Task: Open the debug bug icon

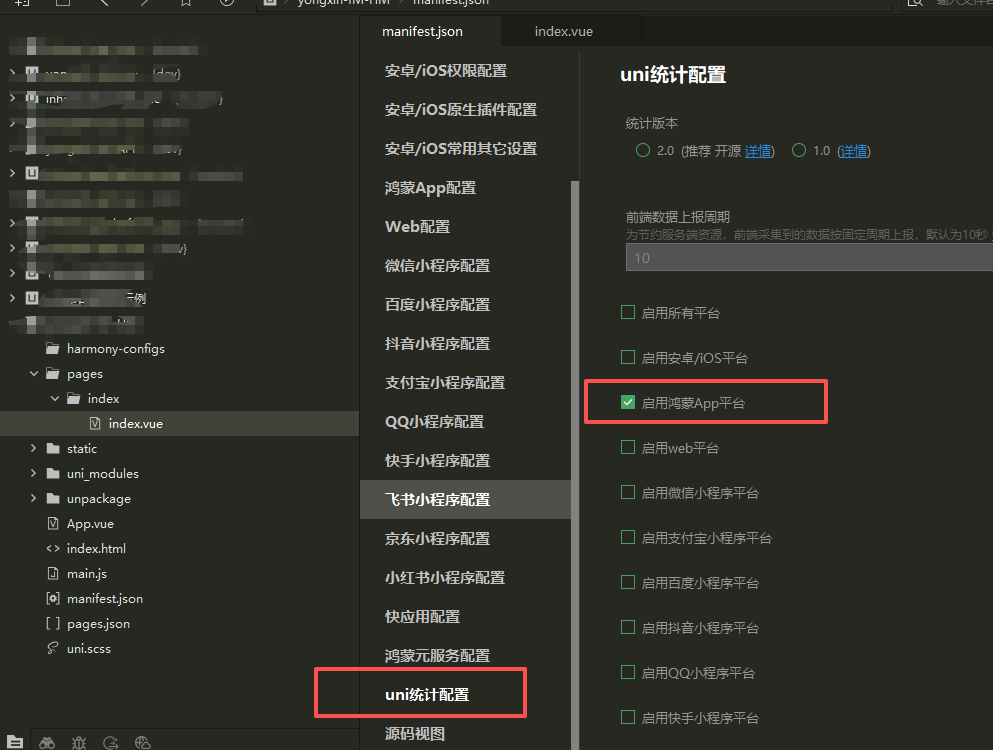Action: pos(79,743)
